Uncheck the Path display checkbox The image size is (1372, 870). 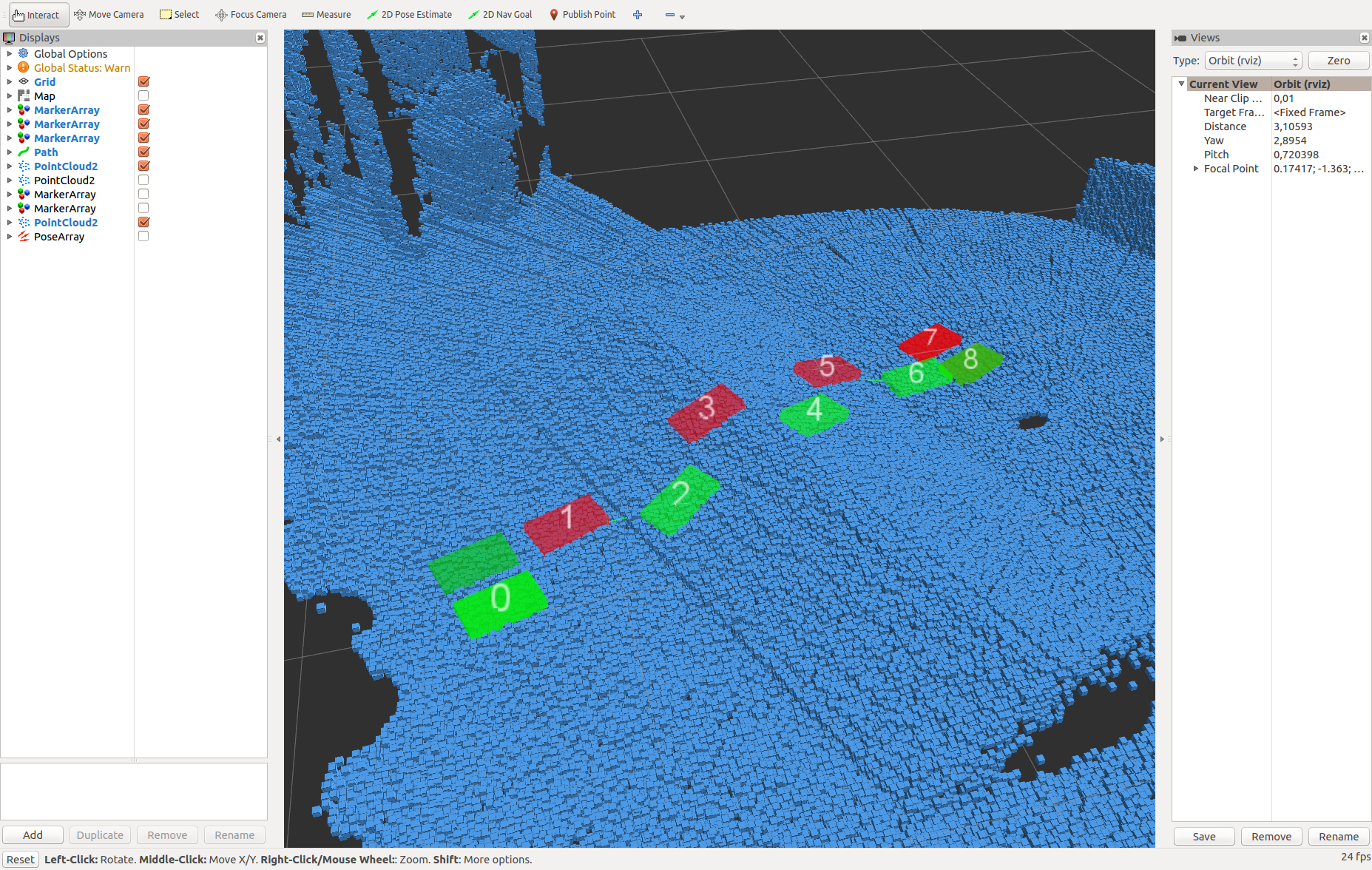click(x=144, y=152)
